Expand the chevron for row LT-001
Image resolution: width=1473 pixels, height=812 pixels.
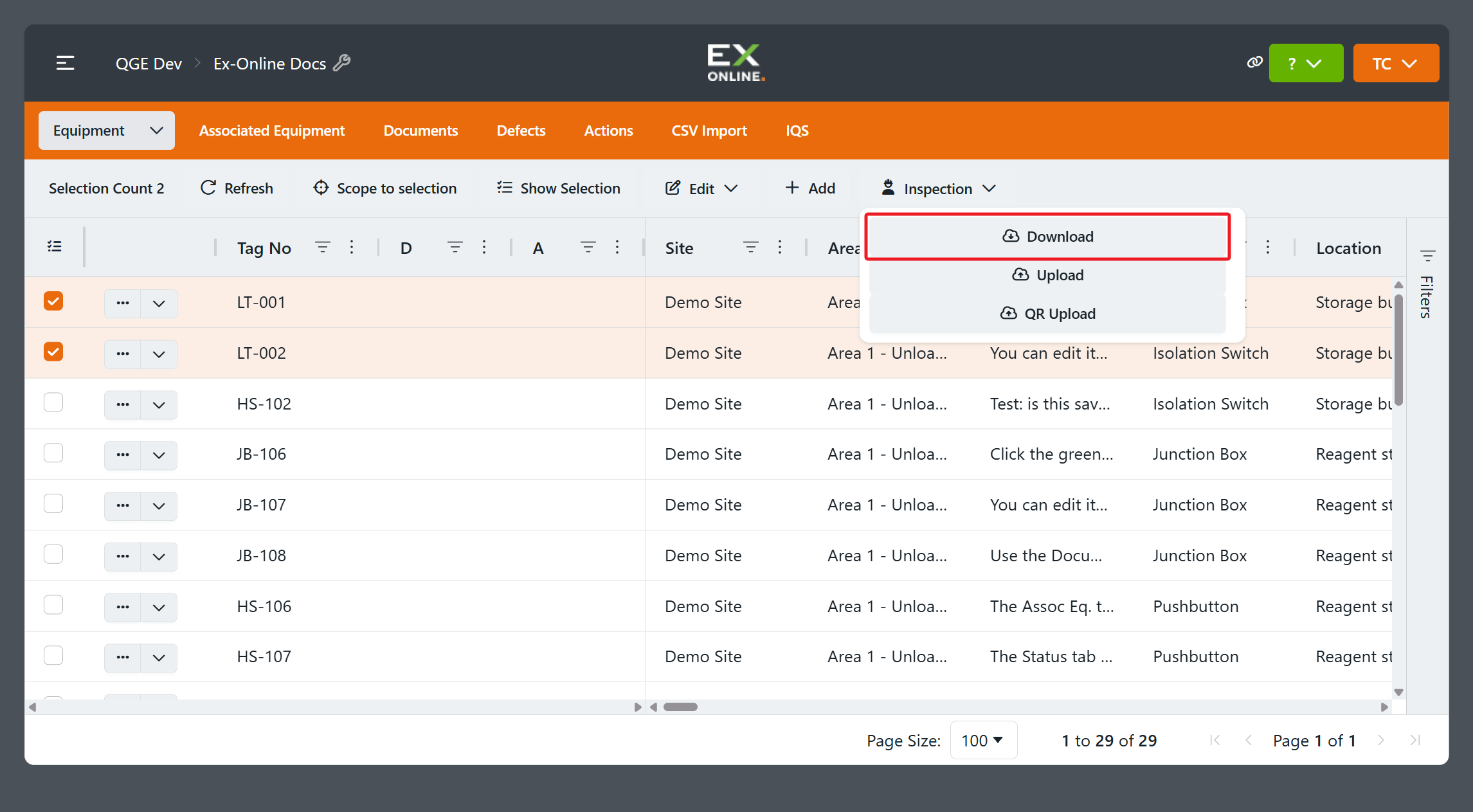click(159, 303)
